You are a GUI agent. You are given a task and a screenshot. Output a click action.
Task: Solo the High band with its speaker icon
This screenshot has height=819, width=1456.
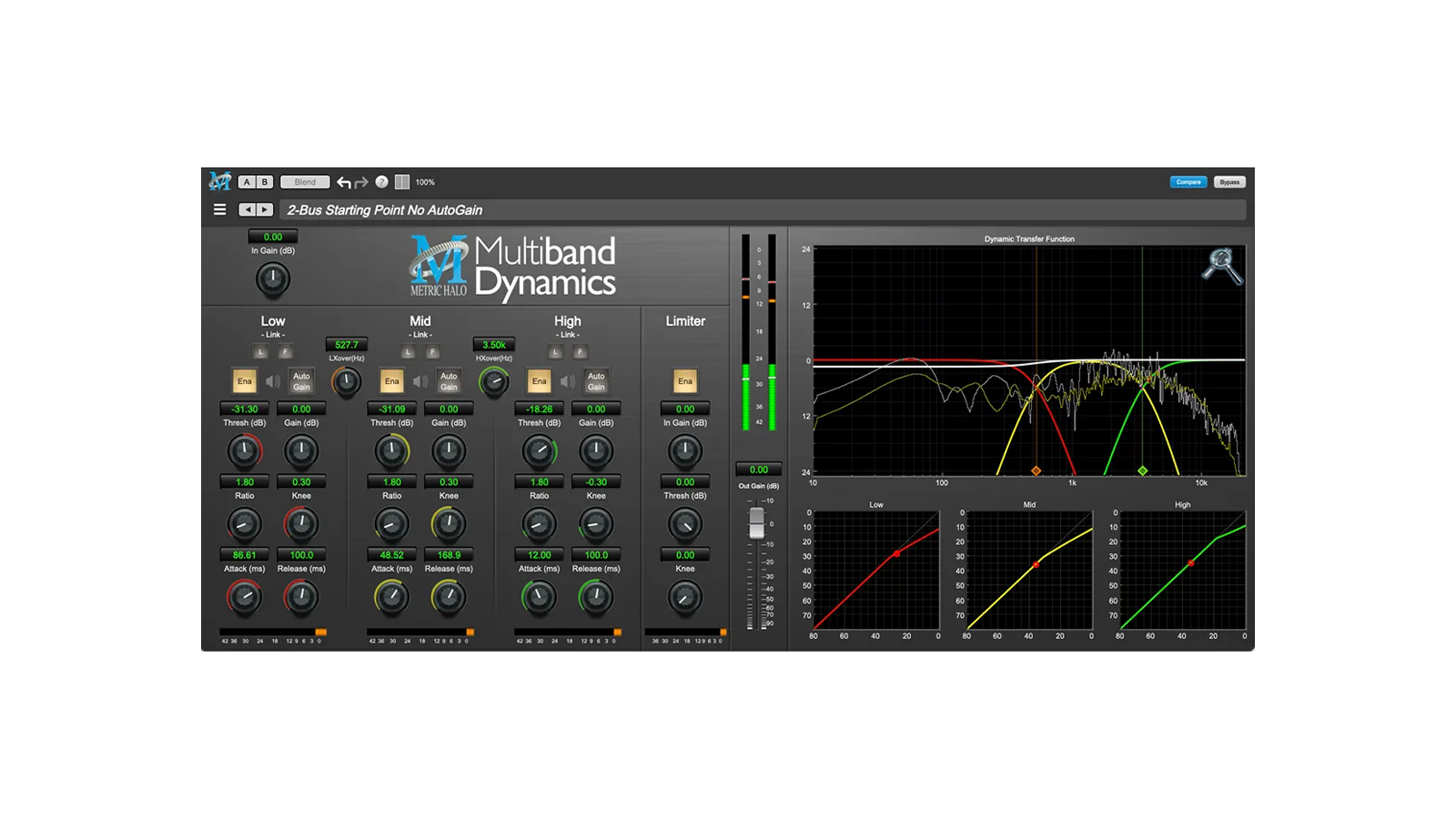click(568, 381)
